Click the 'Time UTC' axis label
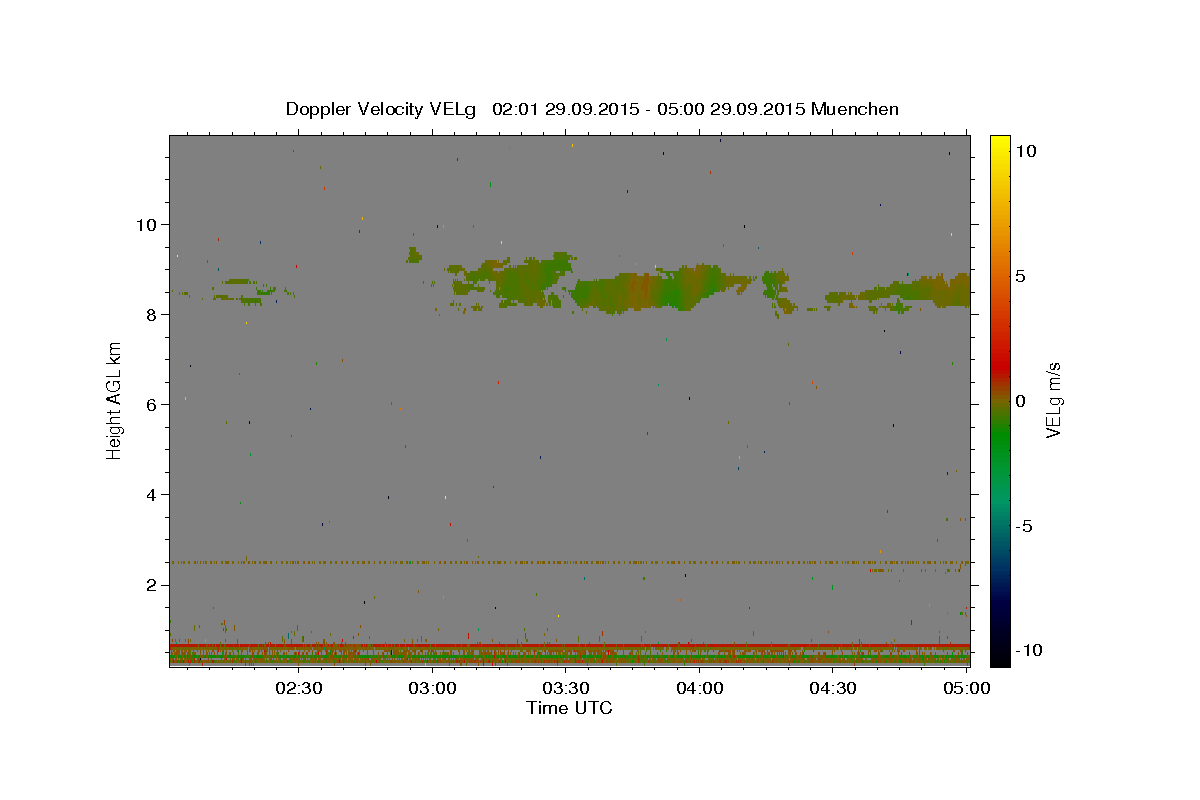The height and width of the screenshot is (800, 1200). pyautogui.click(x=569, y=708)
